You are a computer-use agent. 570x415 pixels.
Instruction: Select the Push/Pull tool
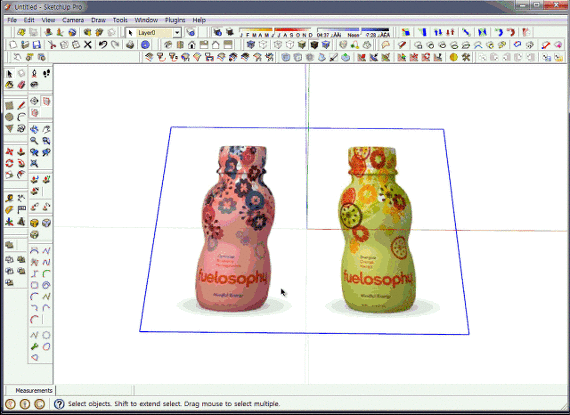tap(21, 152)
